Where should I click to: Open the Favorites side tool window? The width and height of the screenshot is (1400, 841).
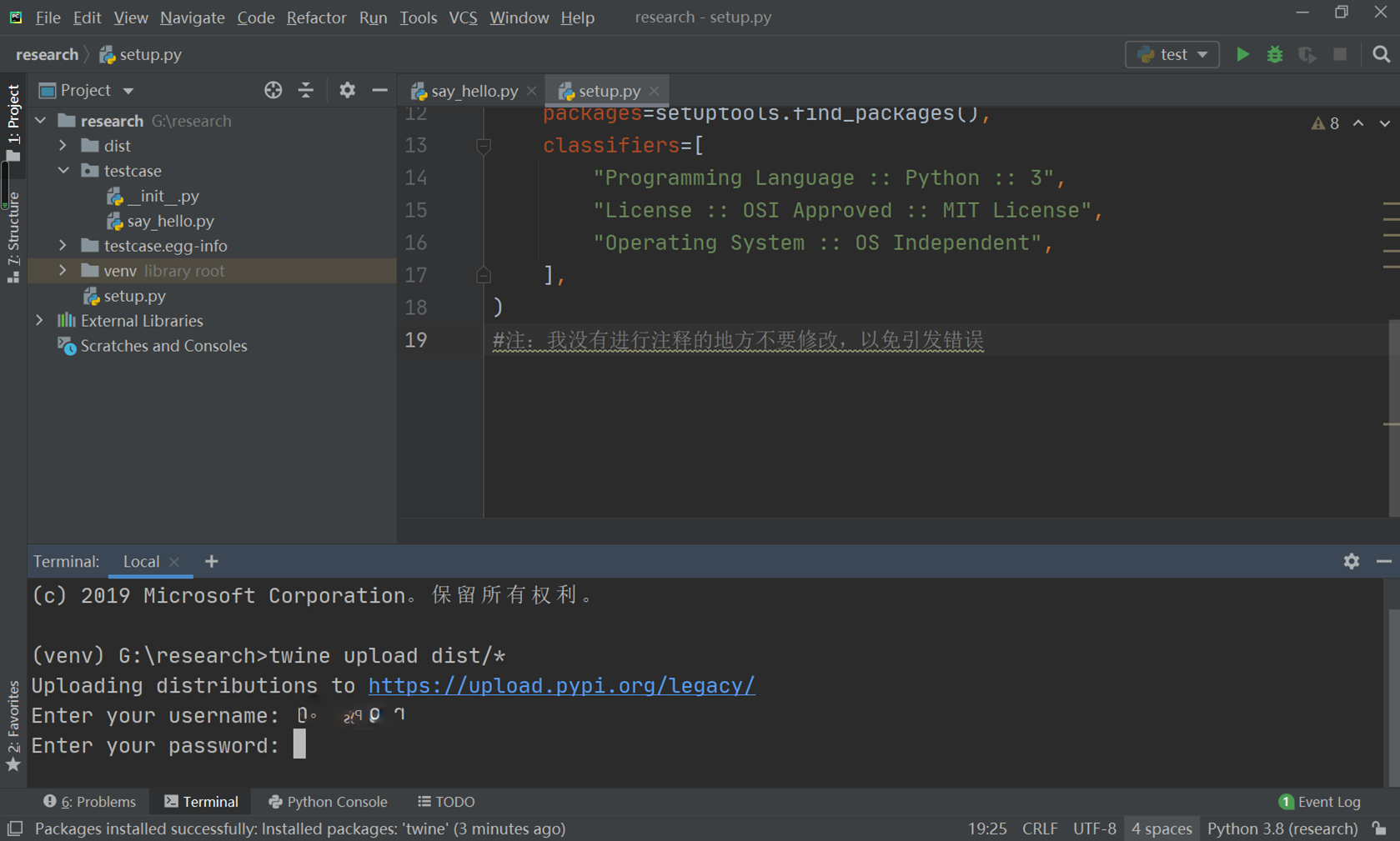(x=13, y=725)
